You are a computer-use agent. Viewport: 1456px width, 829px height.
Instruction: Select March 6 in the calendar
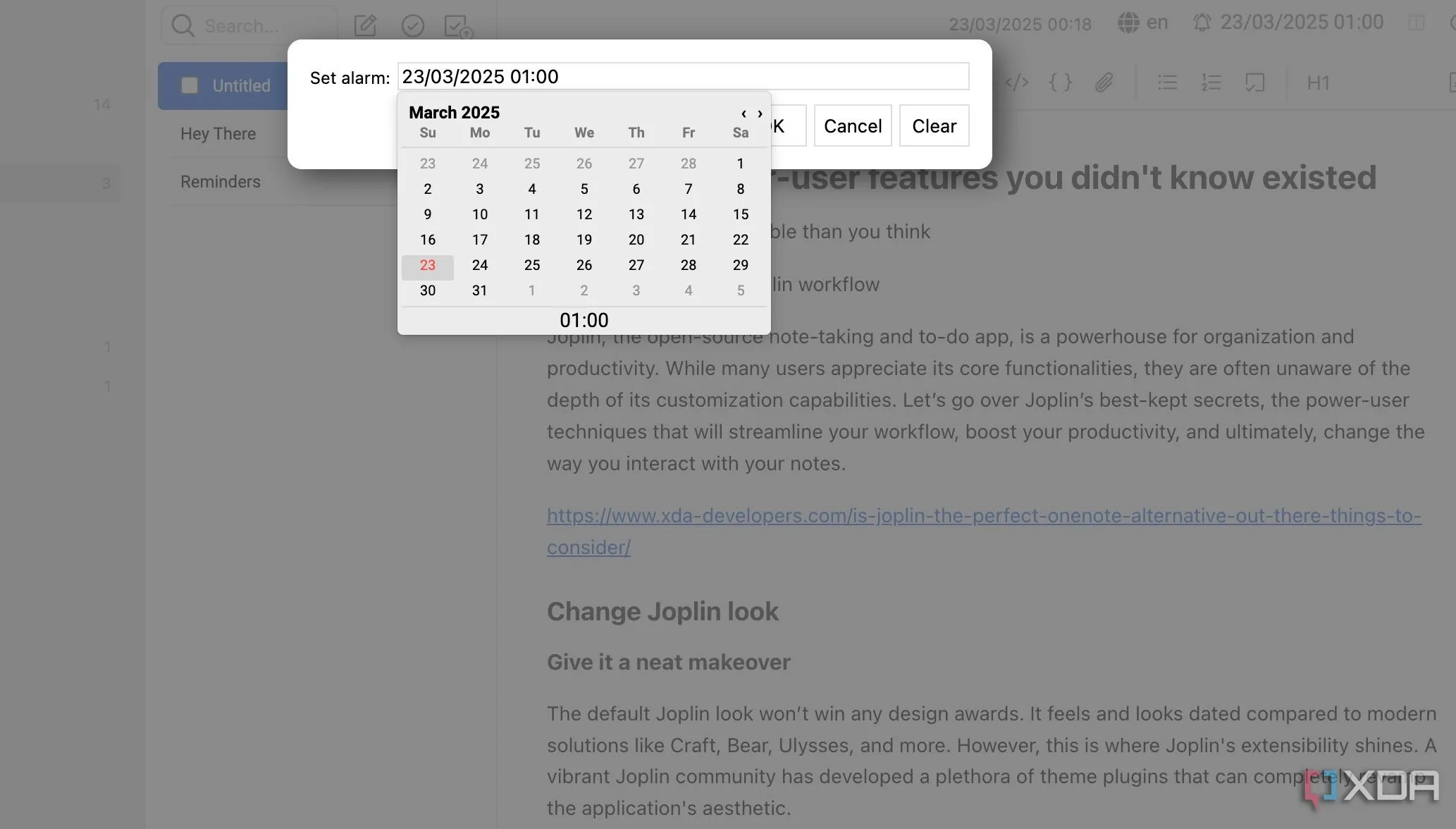click(x=636, y=189)
